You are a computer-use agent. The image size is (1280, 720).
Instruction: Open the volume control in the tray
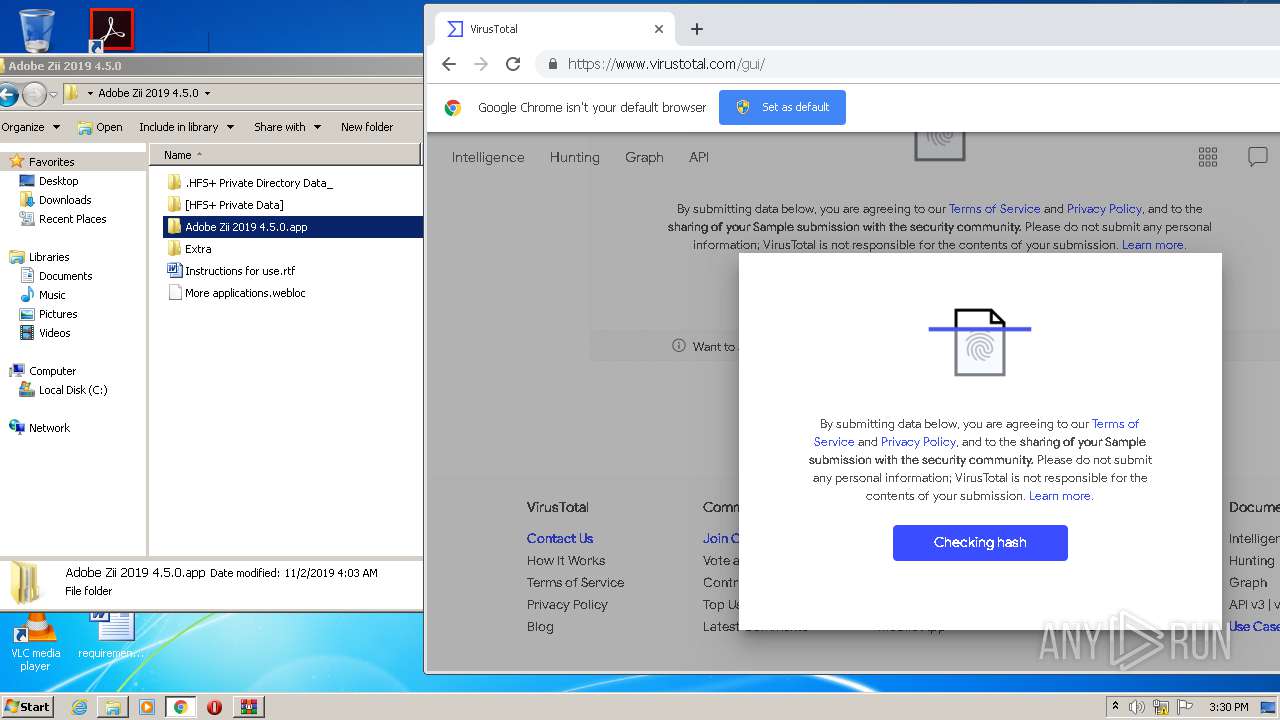1137,707
